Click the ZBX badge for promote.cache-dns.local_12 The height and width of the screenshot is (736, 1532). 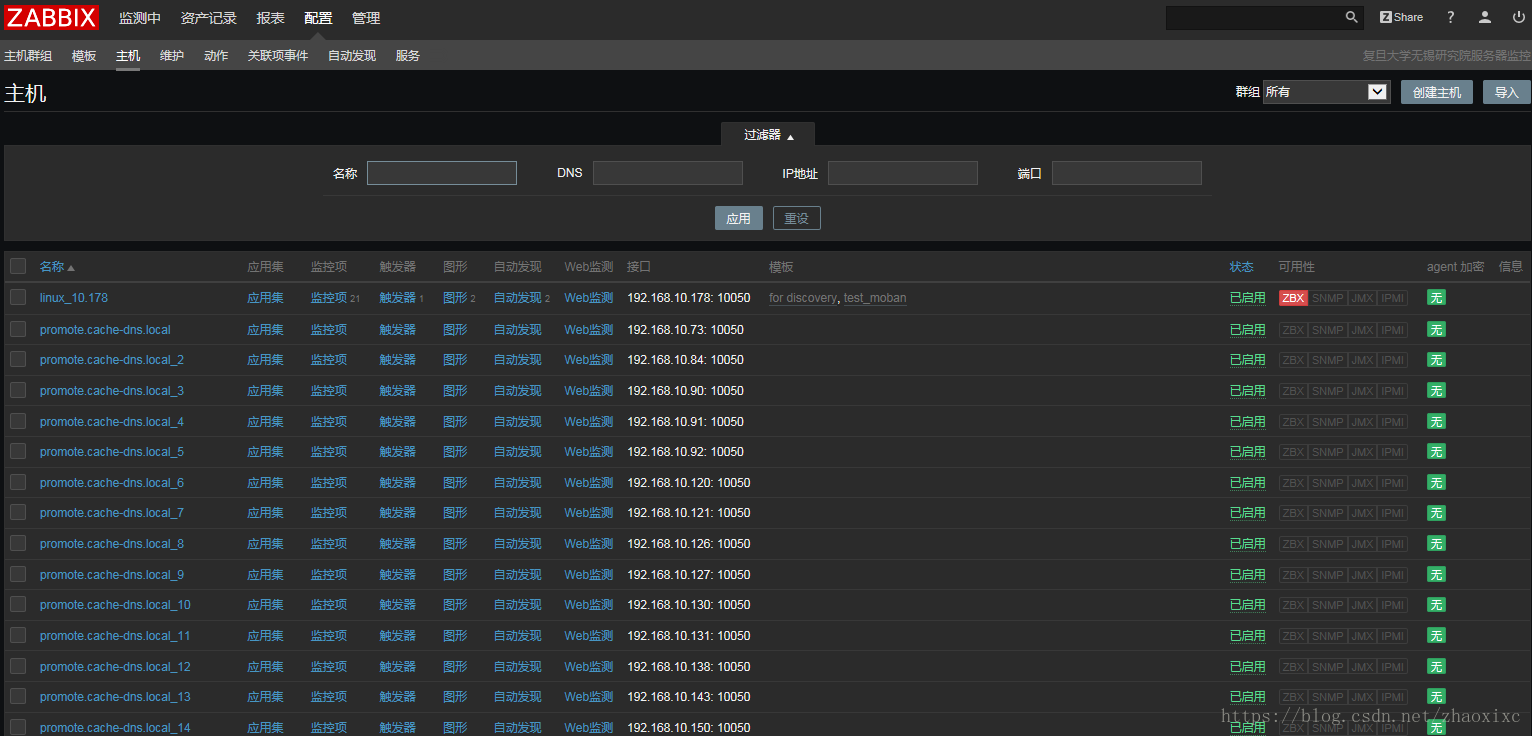[x=1293, y=667]
